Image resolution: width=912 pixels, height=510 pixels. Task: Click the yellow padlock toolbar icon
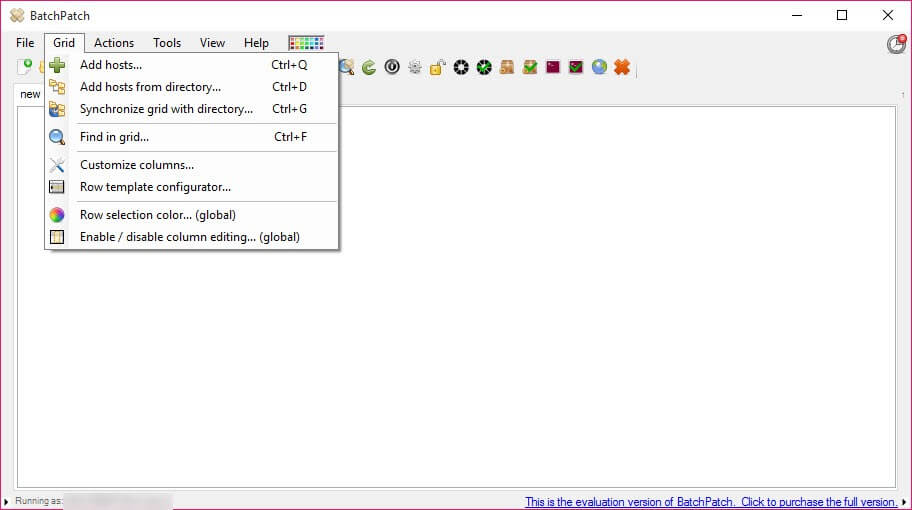437,67
